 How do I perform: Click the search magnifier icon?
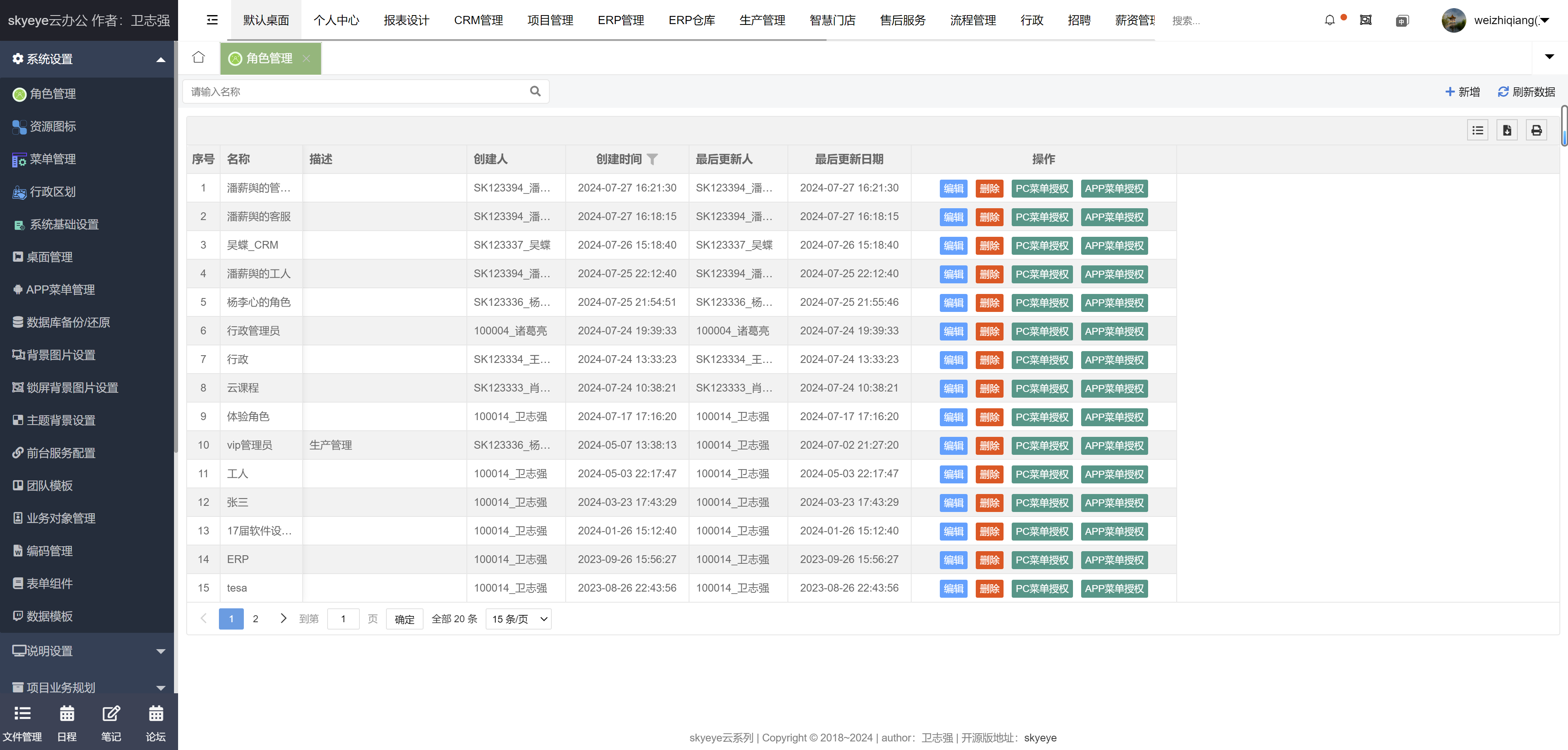tap(535, 91)
